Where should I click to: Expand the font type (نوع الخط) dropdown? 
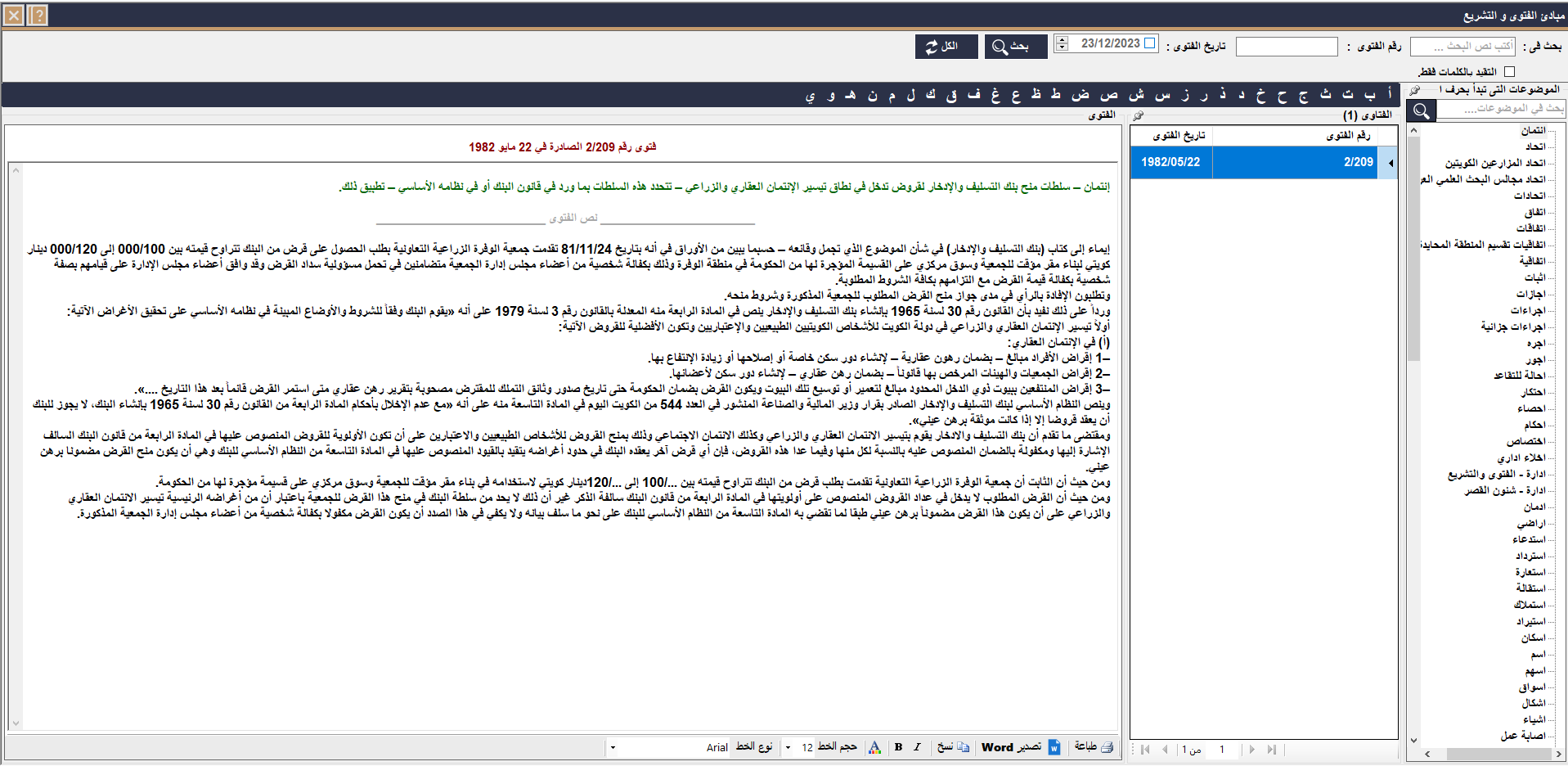(613, 747)
